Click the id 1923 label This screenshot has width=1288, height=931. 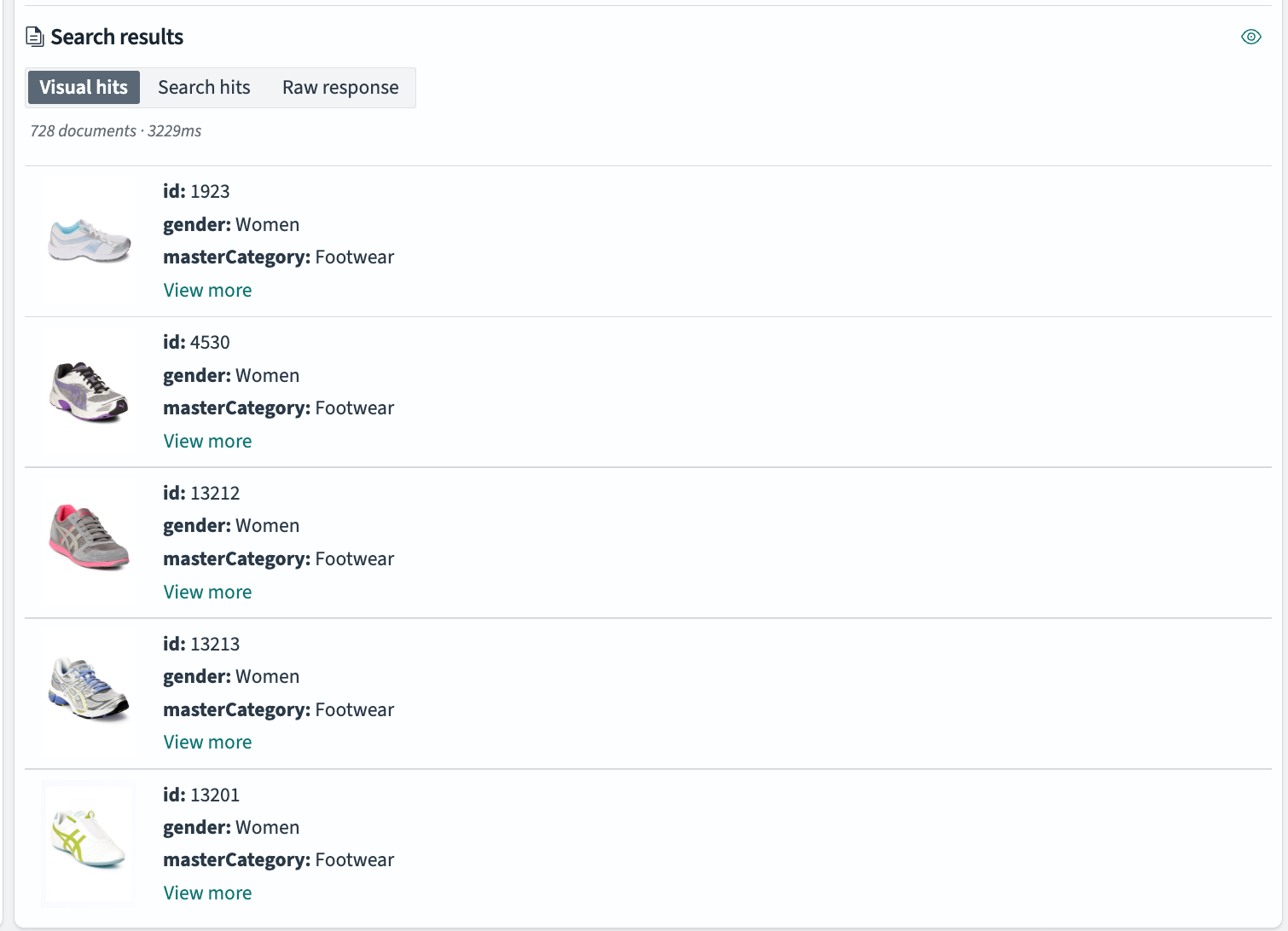(x=196, y=192)
